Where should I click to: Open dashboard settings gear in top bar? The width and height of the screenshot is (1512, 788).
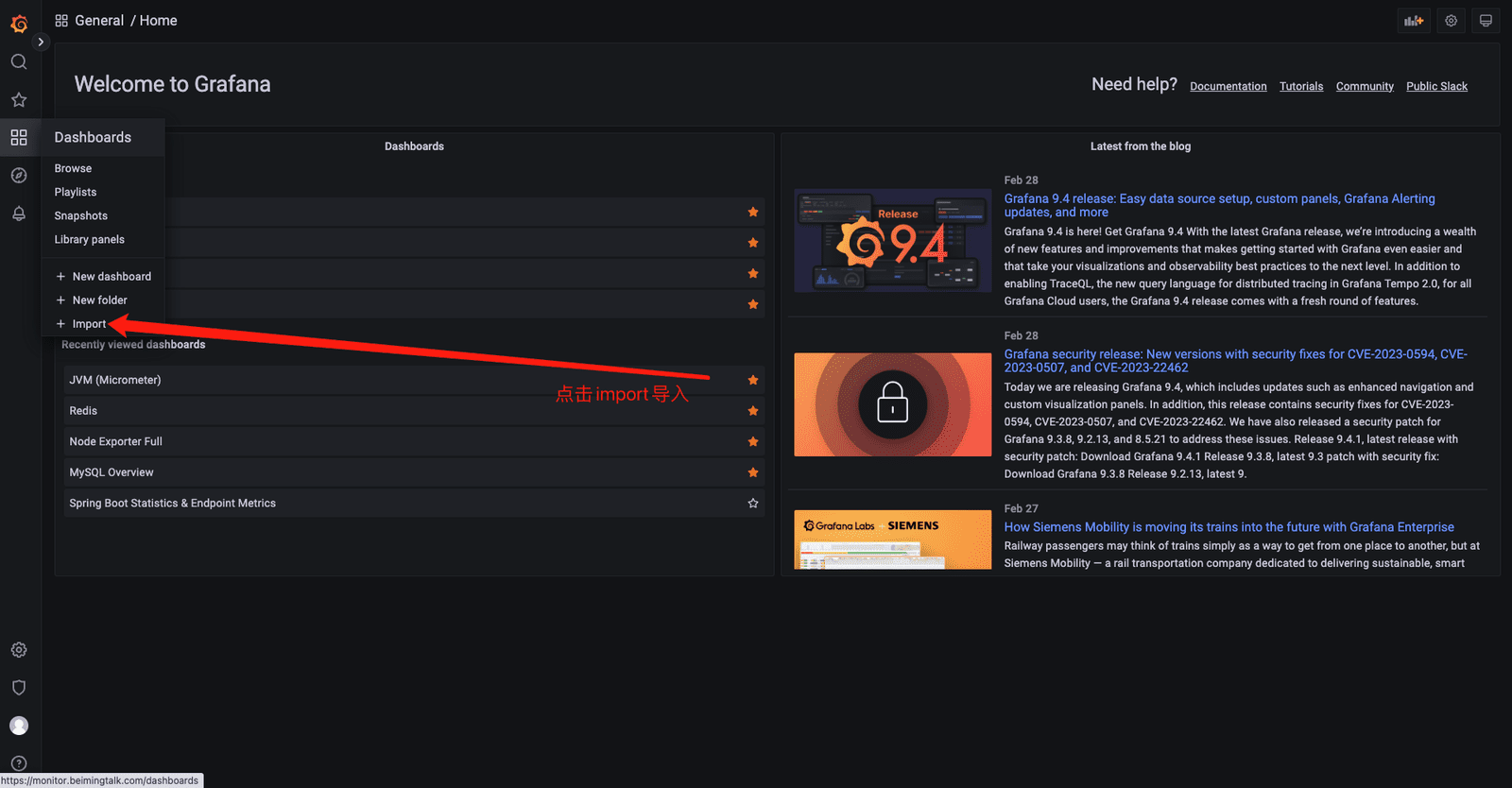1451,21
